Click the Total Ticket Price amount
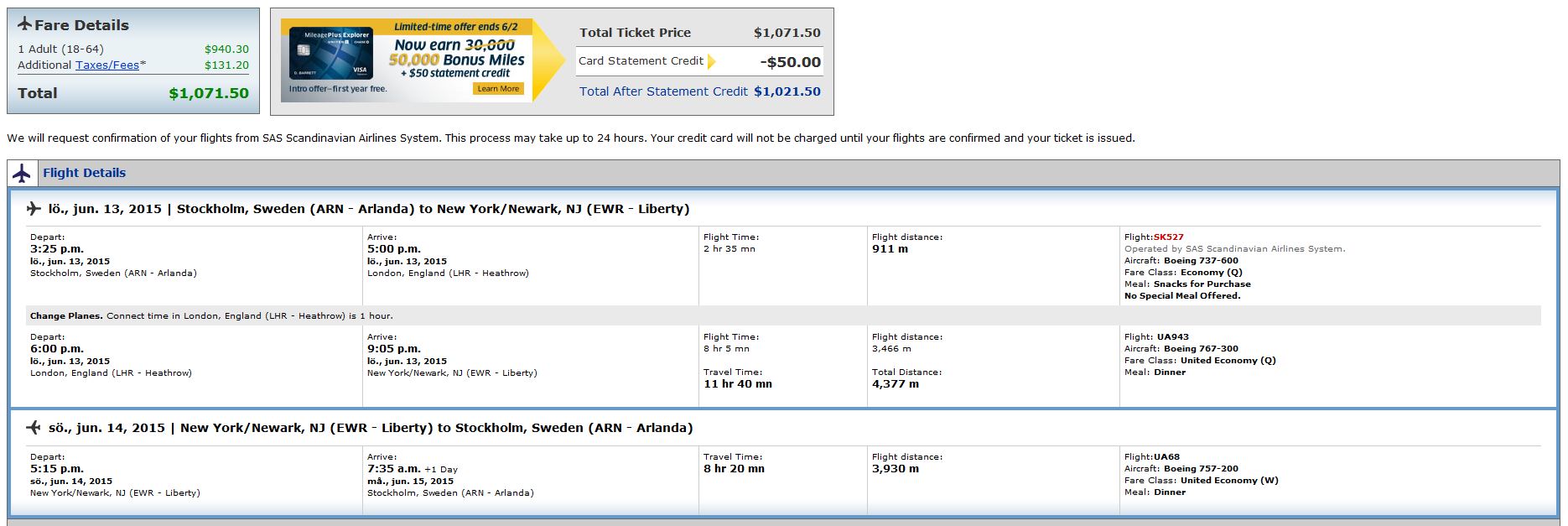This screenshot has height=526, width=1568. tap(787, 33)
